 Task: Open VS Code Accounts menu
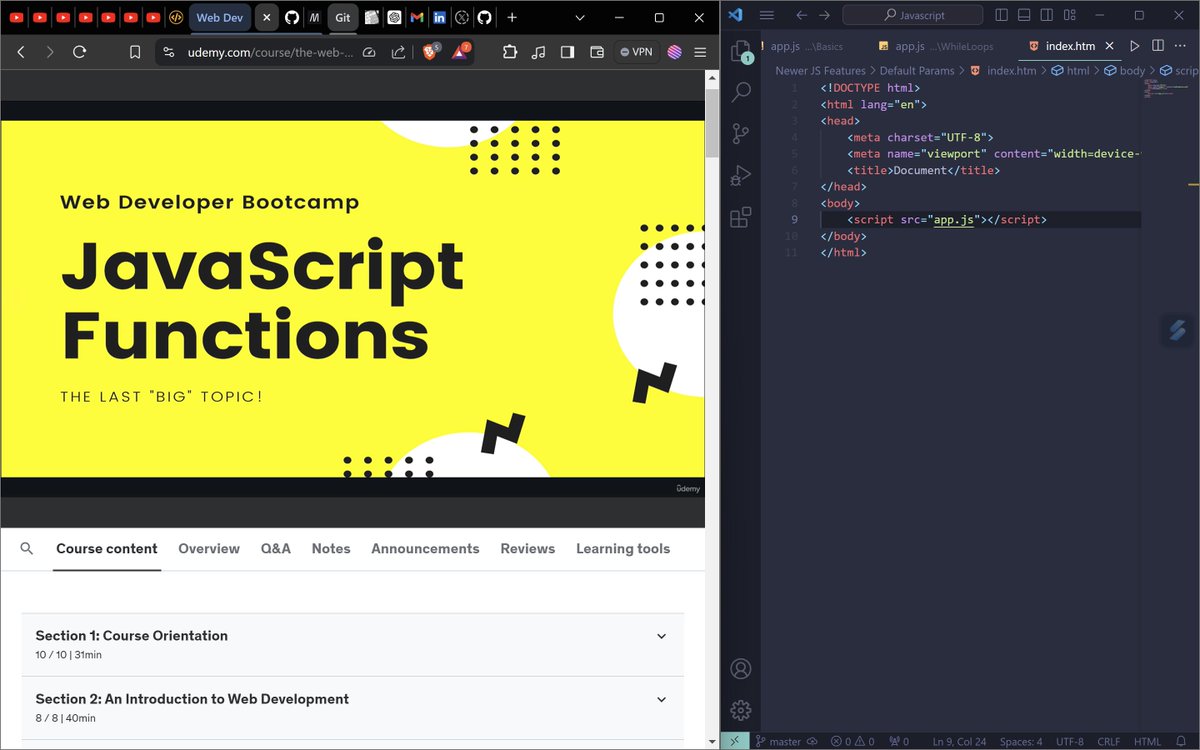point(741,668)
